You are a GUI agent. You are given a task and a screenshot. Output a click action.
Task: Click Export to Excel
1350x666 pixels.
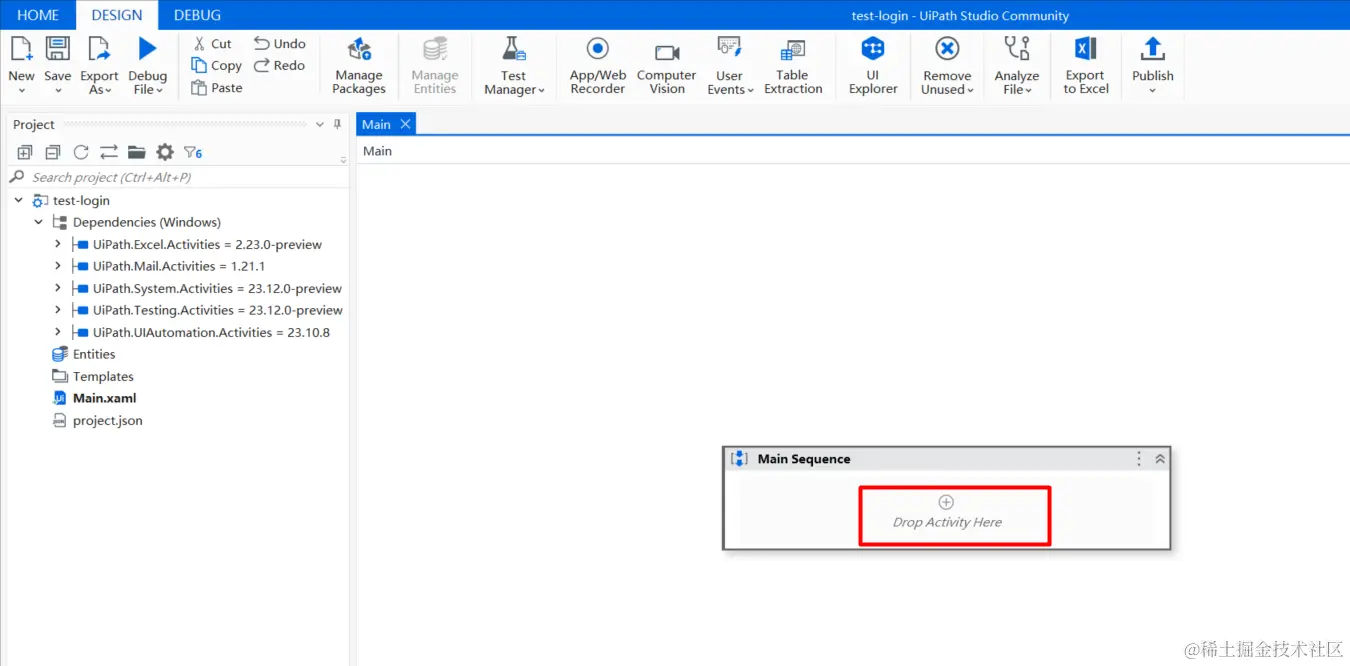1086,65
